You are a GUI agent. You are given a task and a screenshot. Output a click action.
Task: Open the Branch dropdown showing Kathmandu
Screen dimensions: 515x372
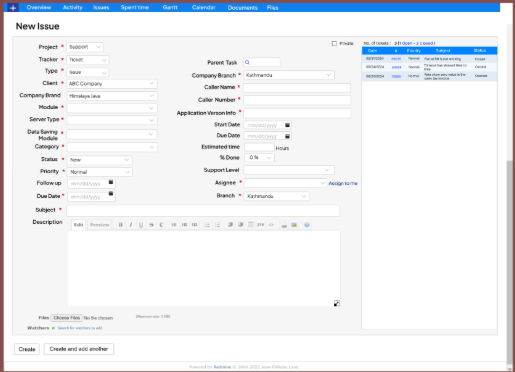276,196
